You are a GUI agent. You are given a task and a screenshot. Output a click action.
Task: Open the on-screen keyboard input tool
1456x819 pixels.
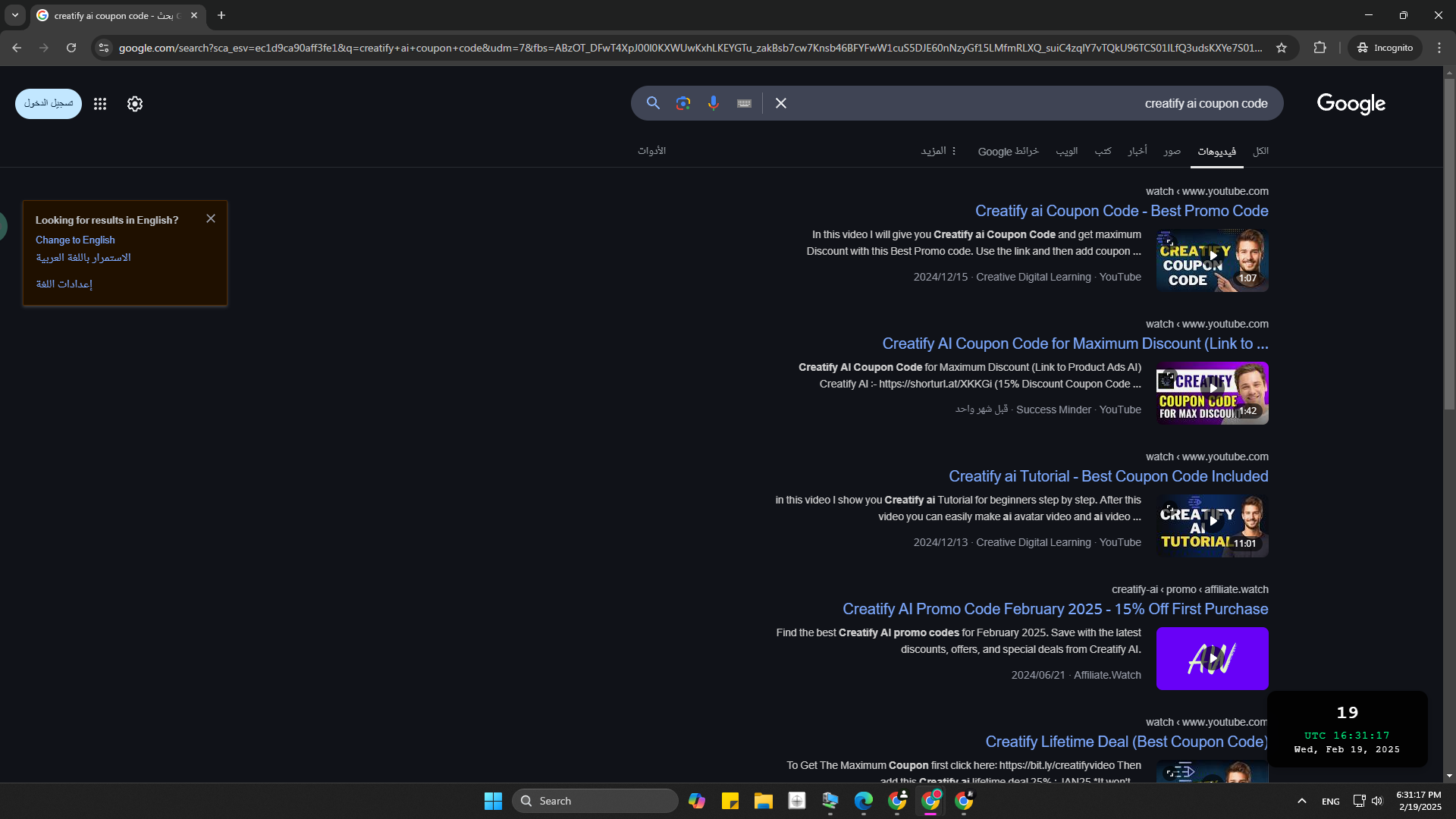(x=744, y=104)
